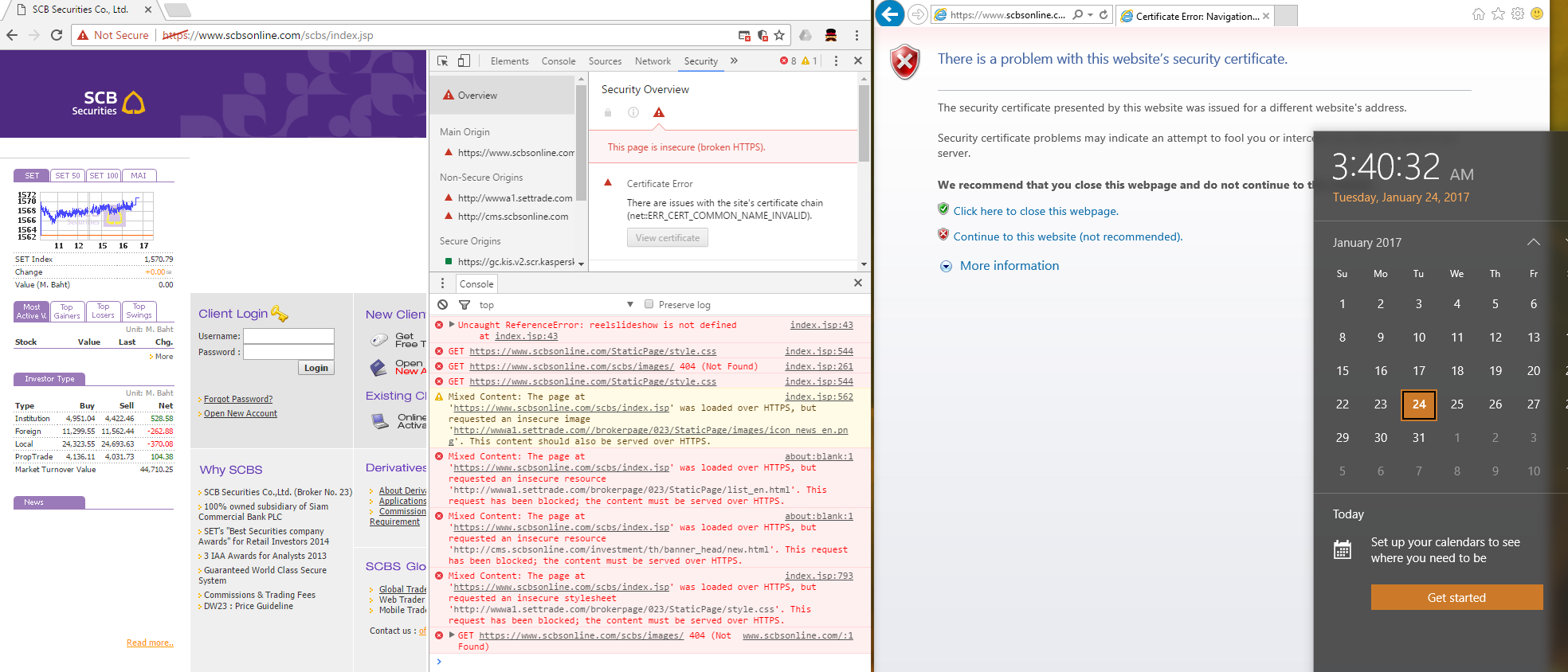Screen dimensions: 1568x672
Task: Expand the last GET 404 console entry
Action: 453,635
